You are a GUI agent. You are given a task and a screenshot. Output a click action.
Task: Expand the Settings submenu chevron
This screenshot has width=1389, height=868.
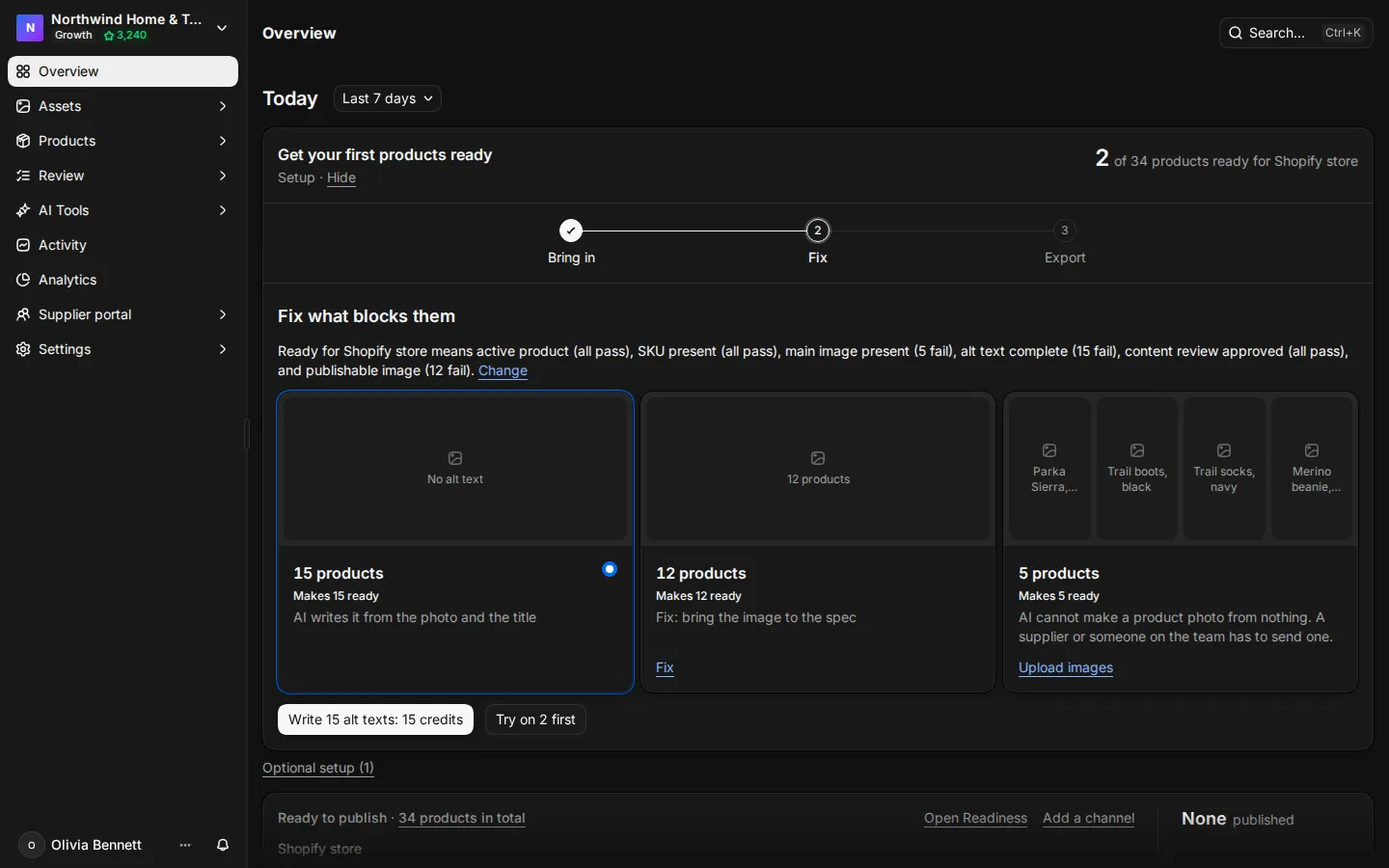click(x=223, y=349)
